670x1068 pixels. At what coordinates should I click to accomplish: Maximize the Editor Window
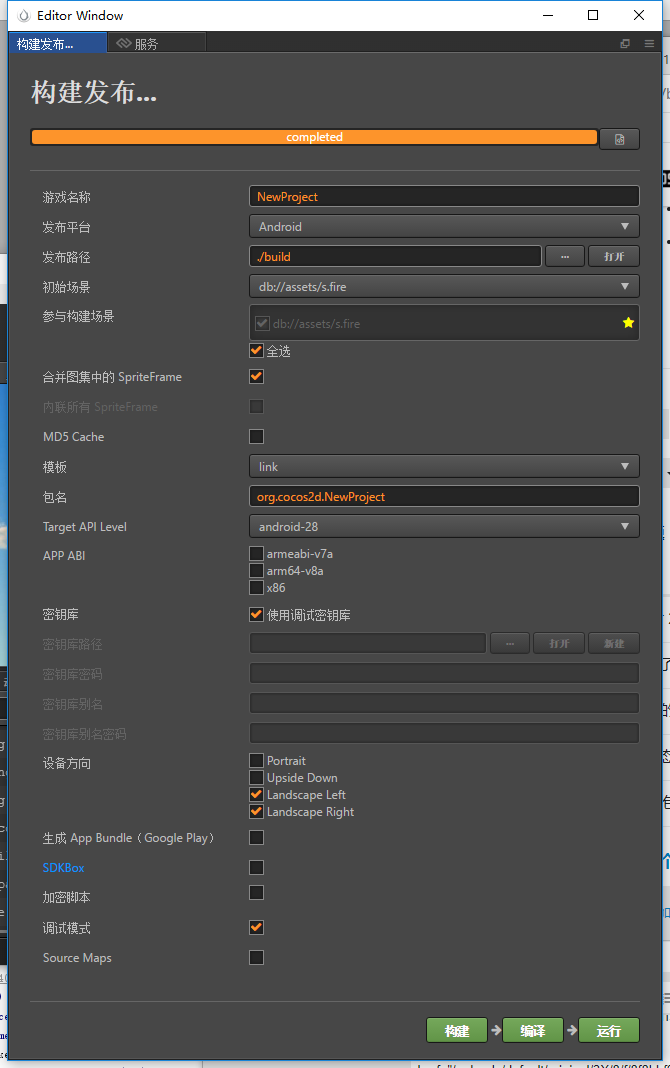click(593, 15)
